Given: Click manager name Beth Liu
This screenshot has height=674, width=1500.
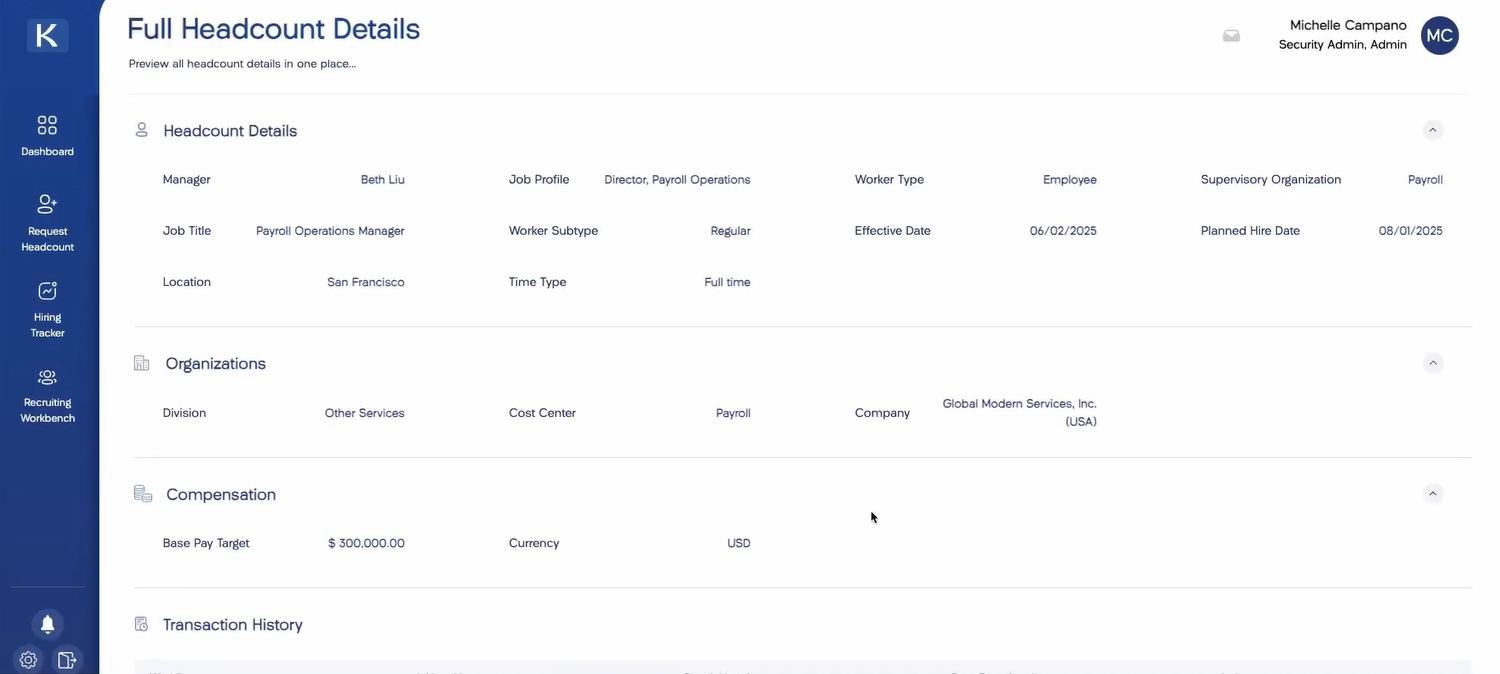Looking at the screenshot, I should pos(383,180).
